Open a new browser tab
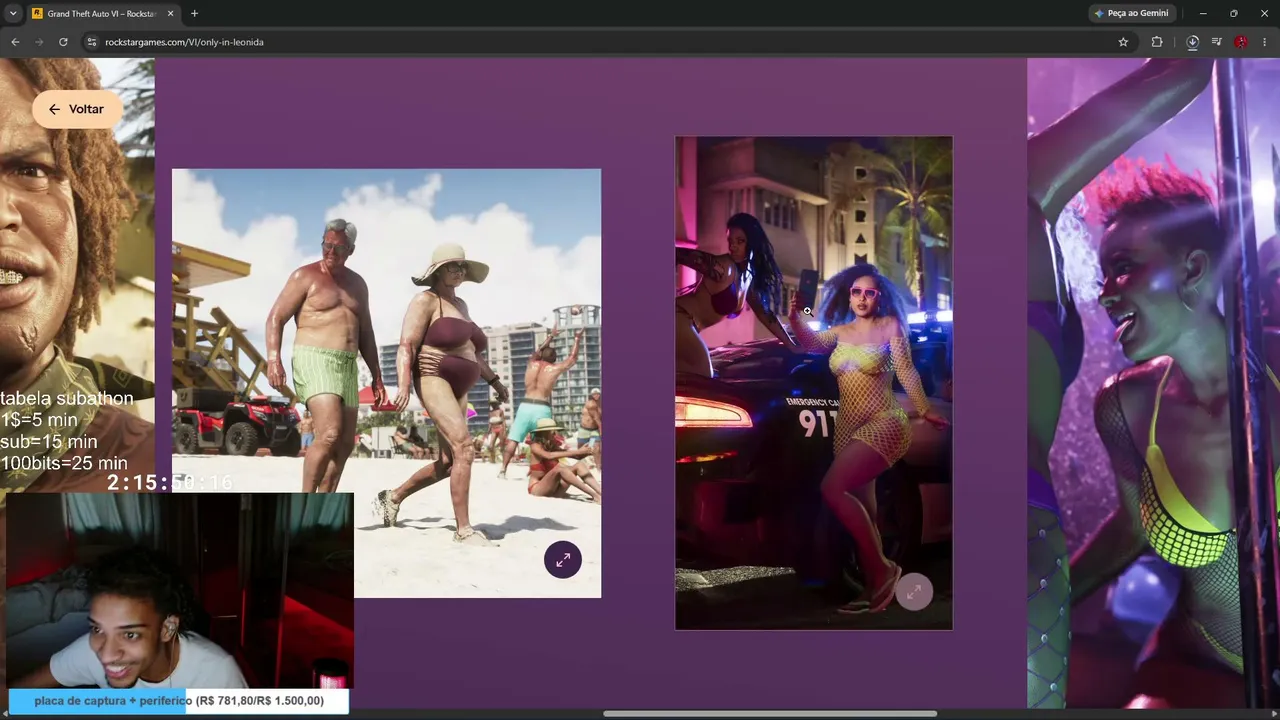The width and height of the screenshot is (1280, 720). pyautogui.click(x=194, y=14)
